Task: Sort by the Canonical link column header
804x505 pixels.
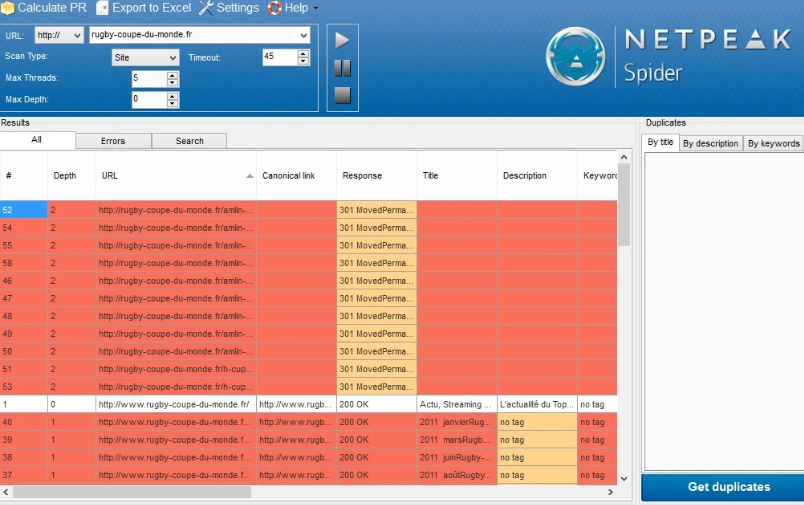Action: coord(296,175)
